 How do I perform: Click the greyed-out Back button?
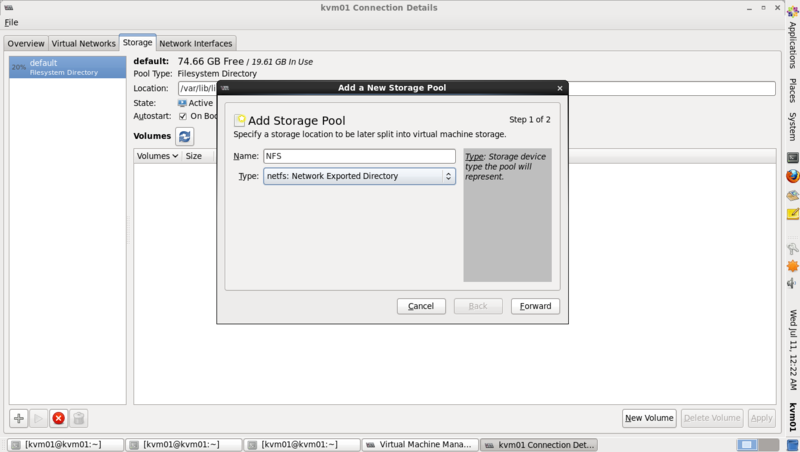coord(478,306)
